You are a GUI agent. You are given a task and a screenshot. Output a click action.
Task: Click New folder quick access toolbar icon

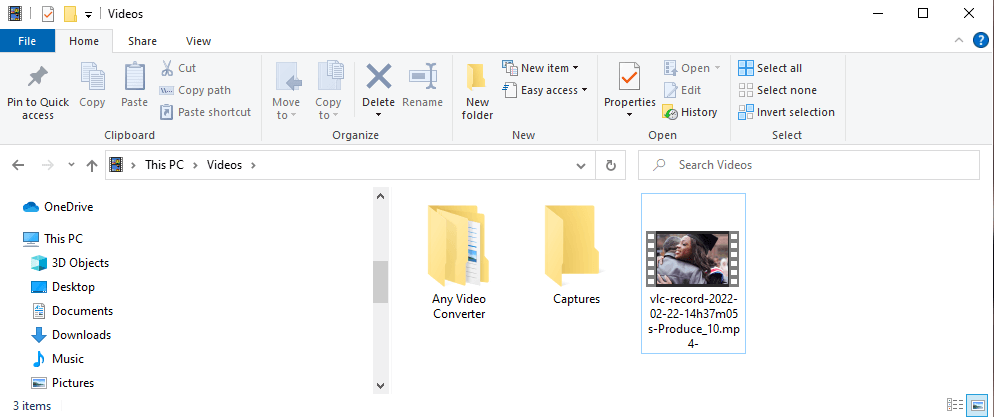tap(70, 13)
